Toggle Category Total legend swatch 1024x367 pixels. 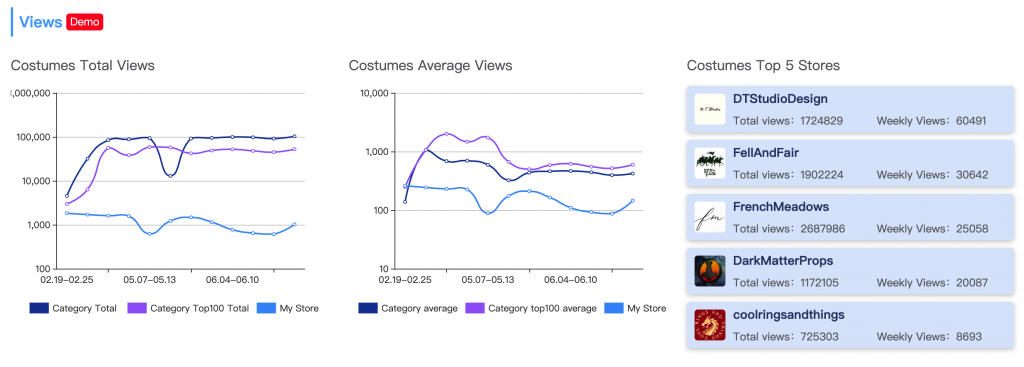(39, 308)
